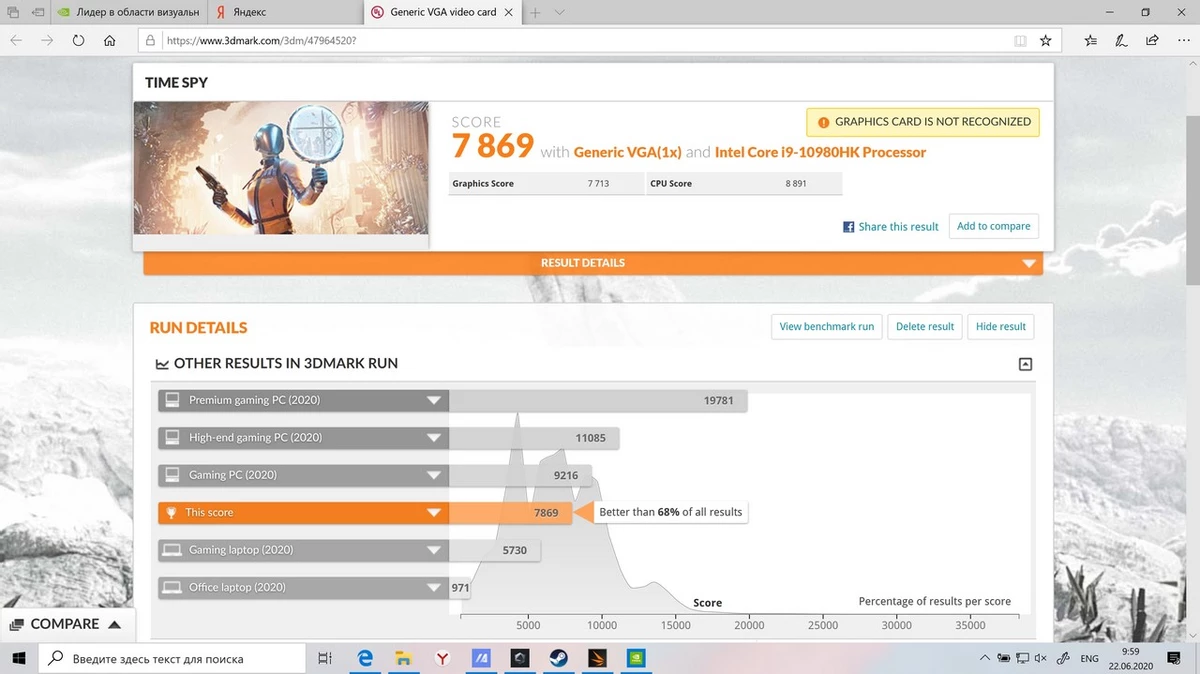Show the tab previews chevron
Viewport: 1200px width, 674px height.
click(x=558, y=12)
